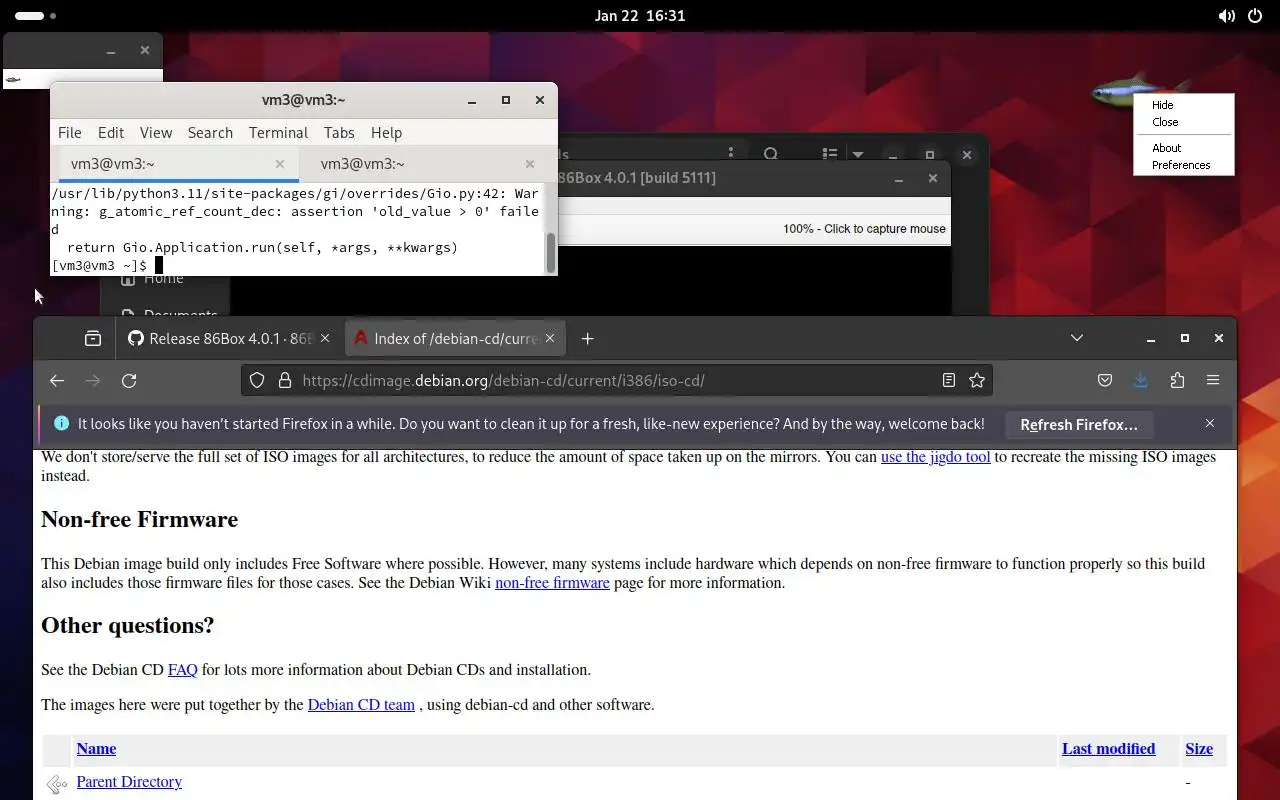Open terminal Search menu
This screenshot has height=800, width=1280.
coord(210,132)
